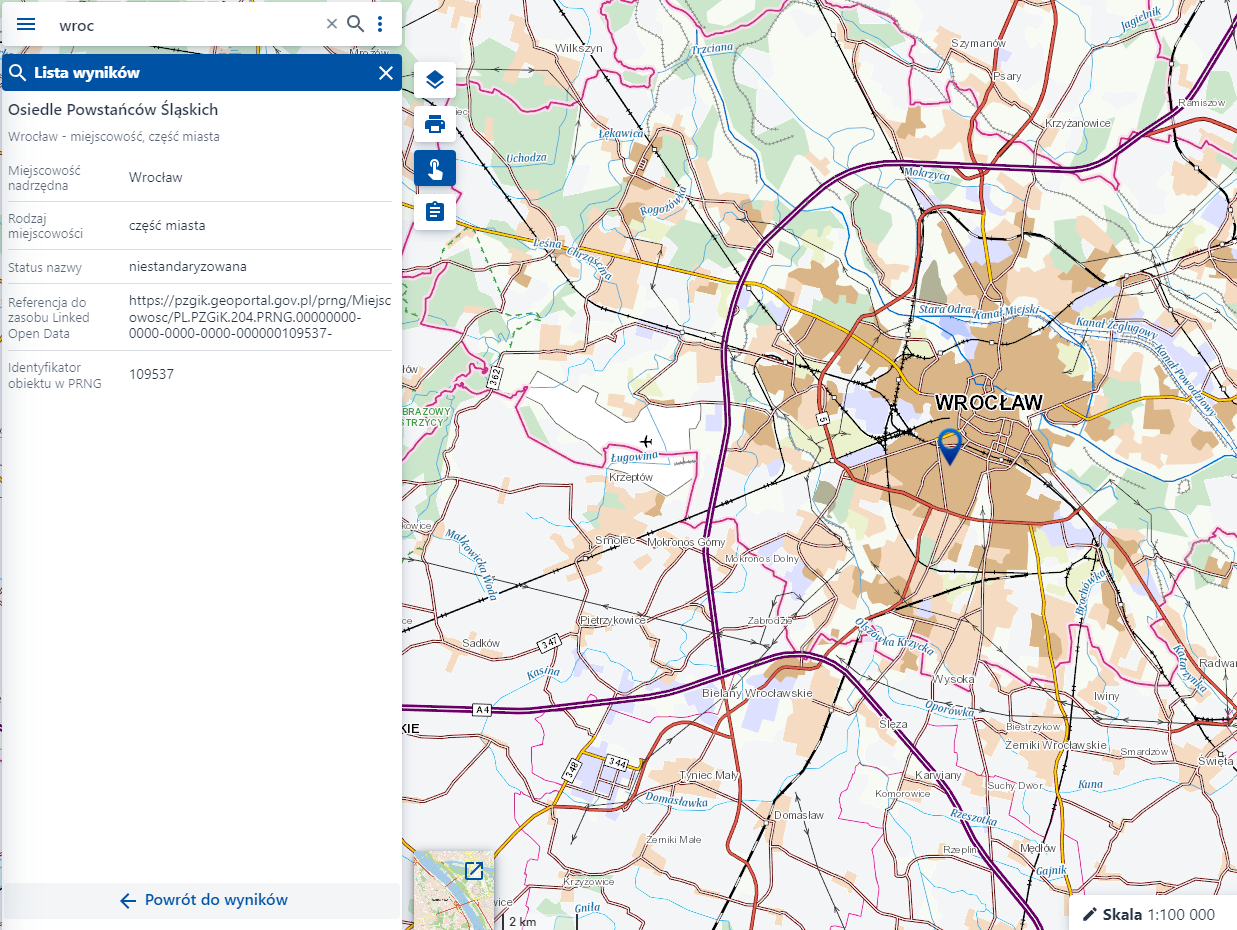Viewport: 1237px width, 930px height.
Task: Click the WROCŁAW city label
Action: click(988, 403)
